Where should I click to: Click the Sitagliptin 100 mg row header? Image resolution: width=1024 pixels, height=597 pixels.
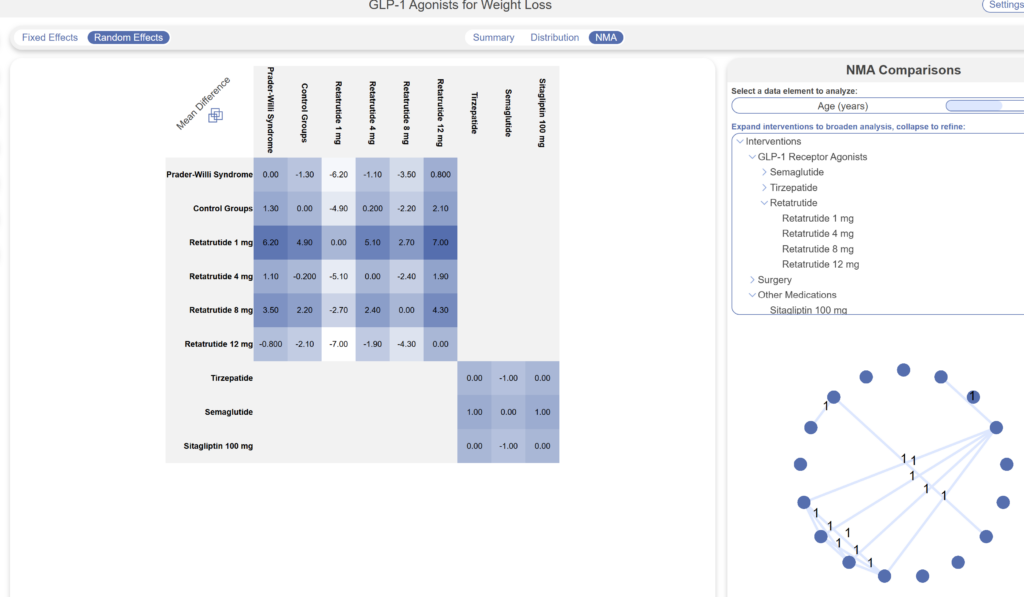[x=218, y=446]
